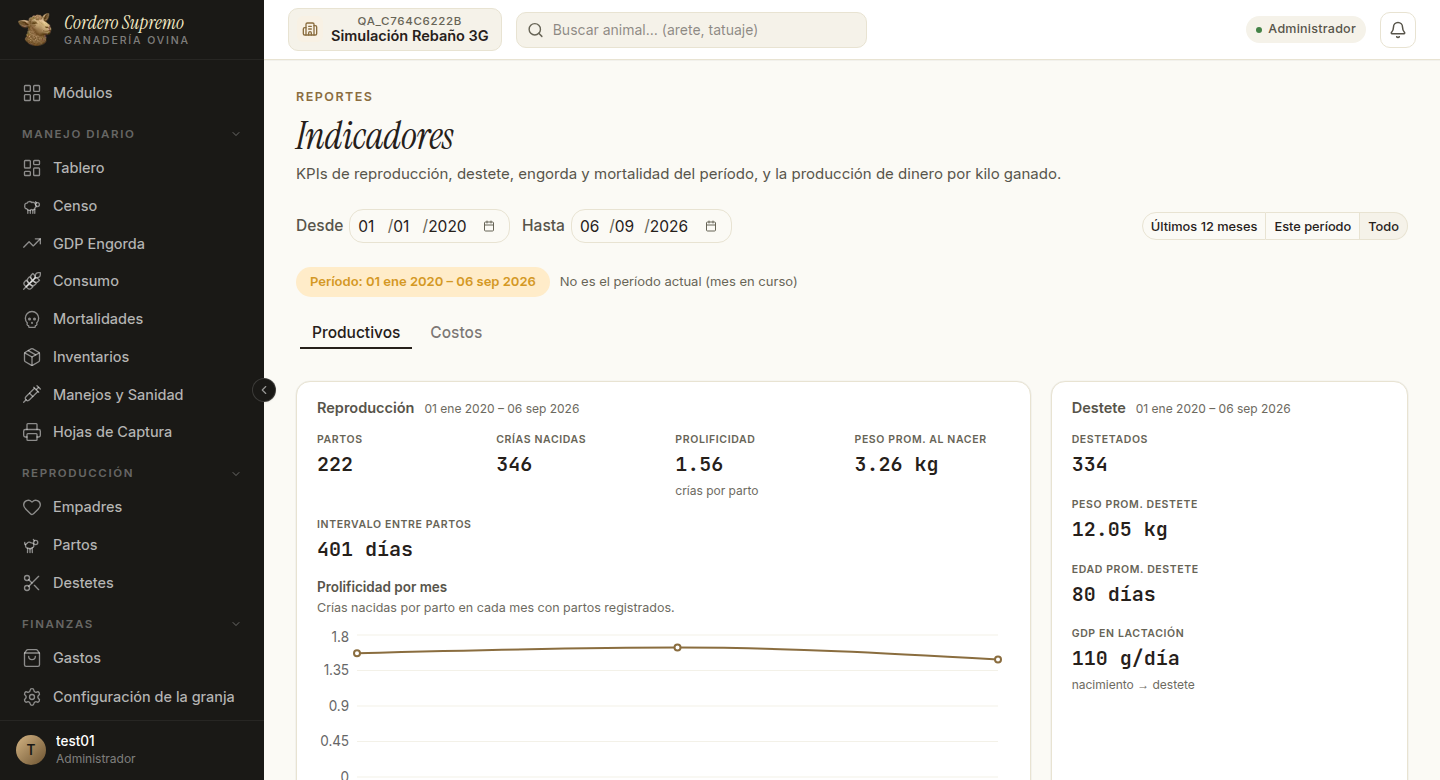This screenshot has width=1440, height=780.
Task: Open the notifications bell icon
Action: tap(1398, 29)
